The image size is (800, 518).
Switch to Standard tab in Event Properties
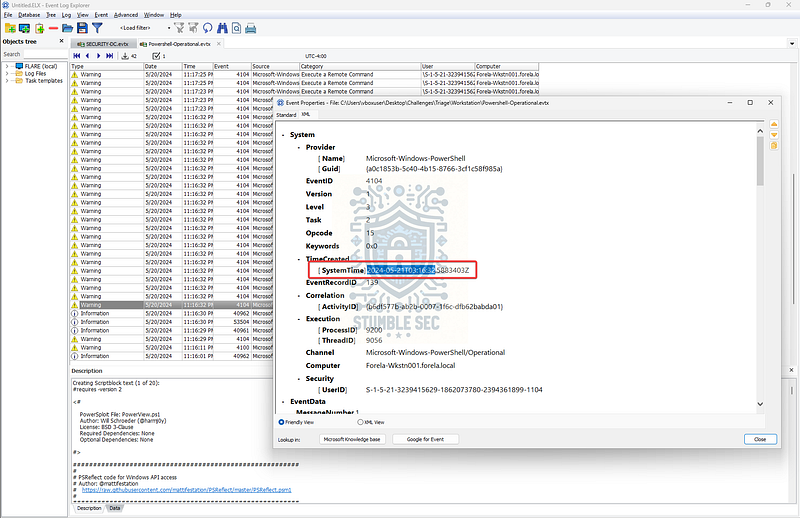pos(286,115)
